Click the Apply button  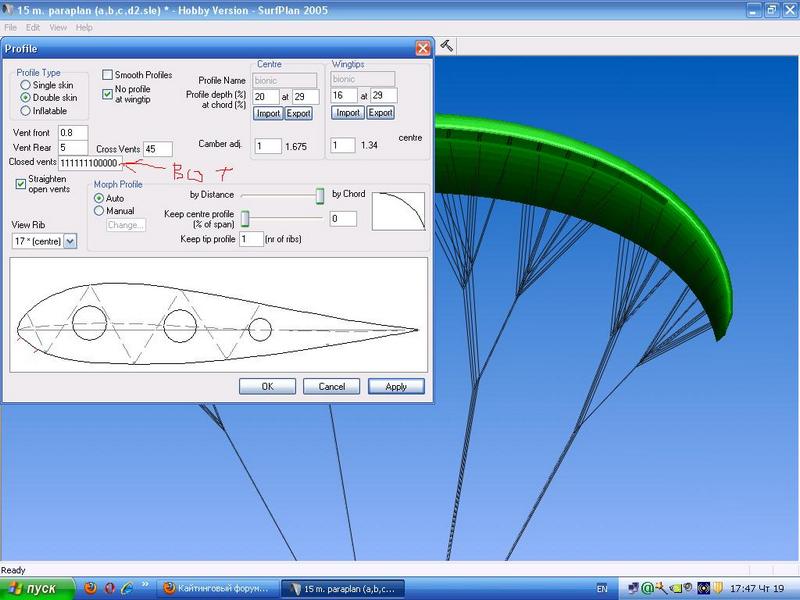pos(396,386)
